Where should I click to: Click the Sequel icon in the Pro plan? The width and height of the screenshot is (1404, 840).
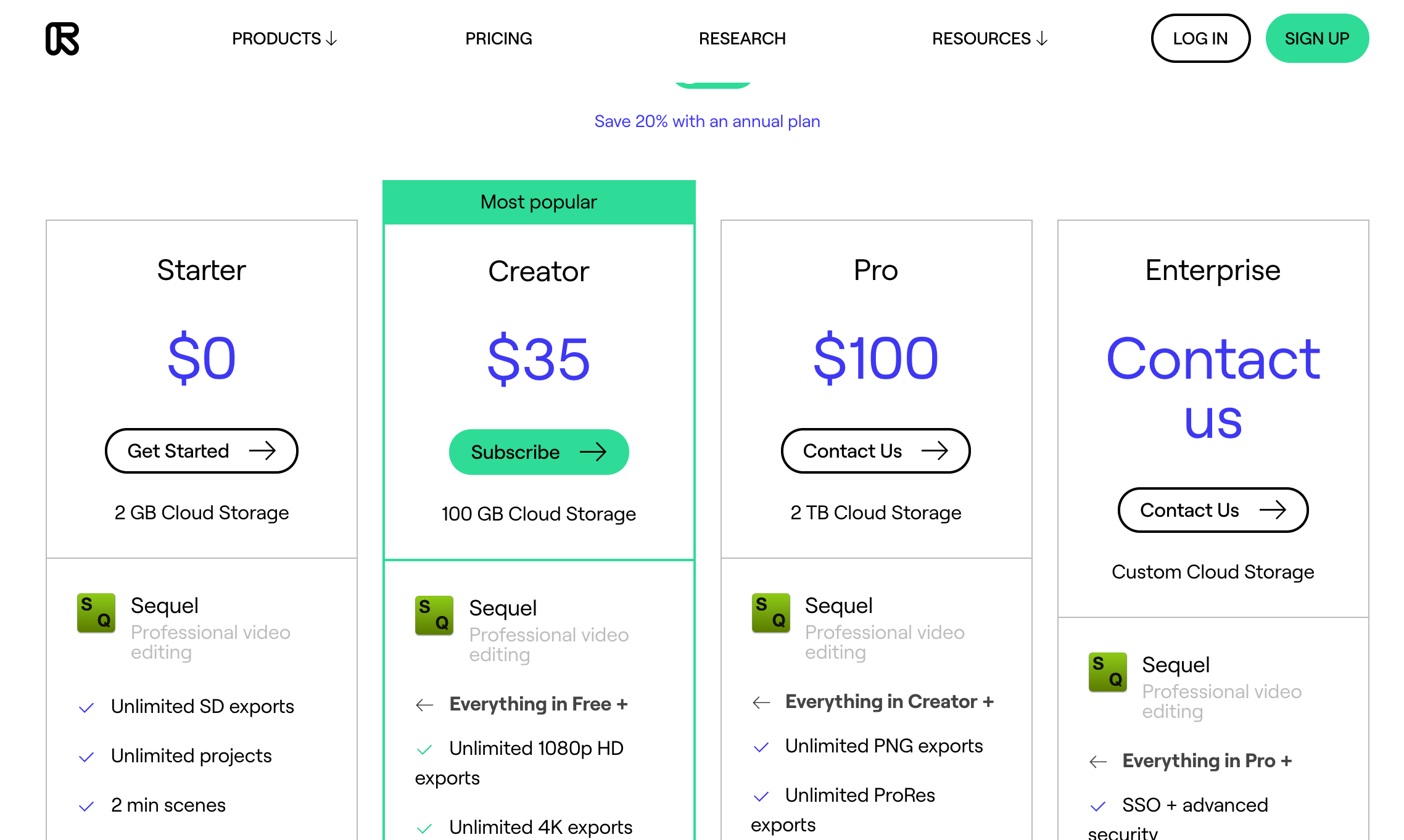click(771, 613)
